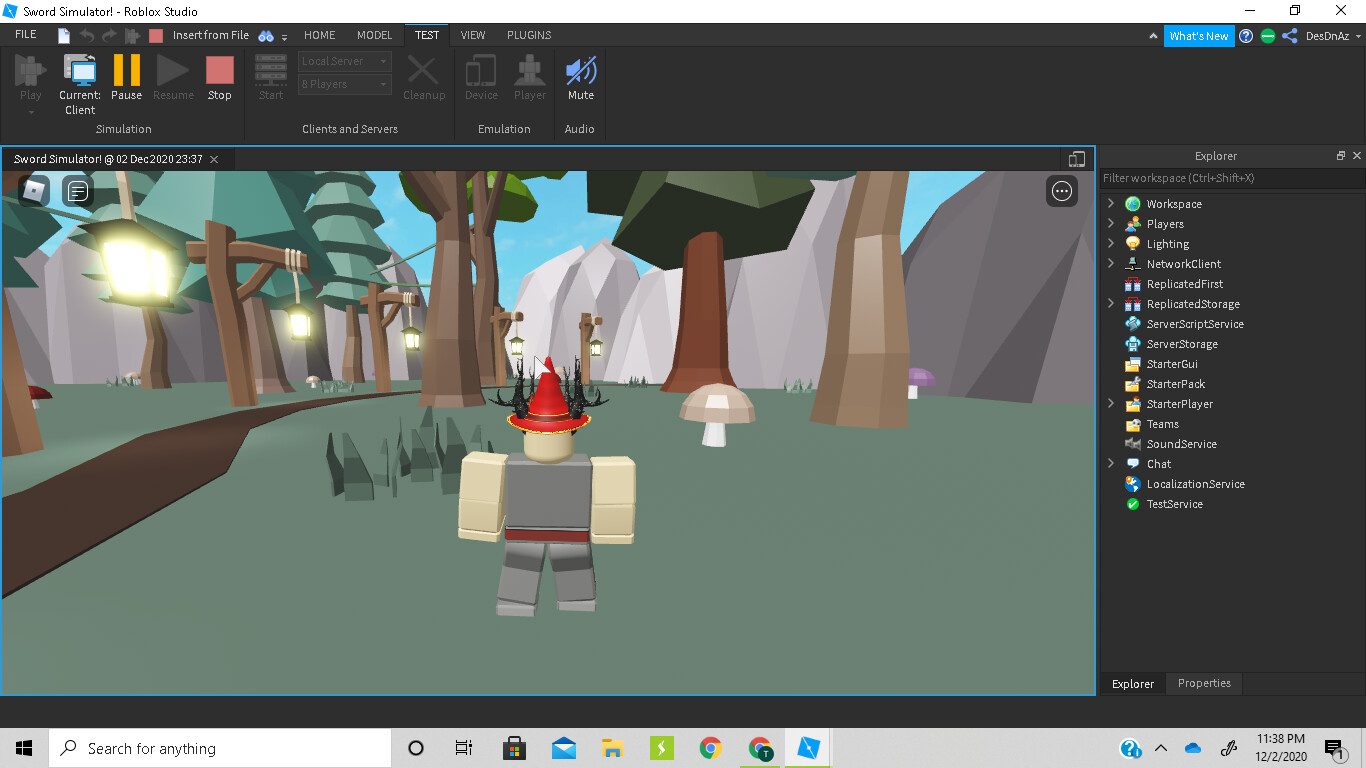Collapse the ribbon with the up chevron
The width and height of the screenshot is (1366, 768).
click(x=1154, y=36)
